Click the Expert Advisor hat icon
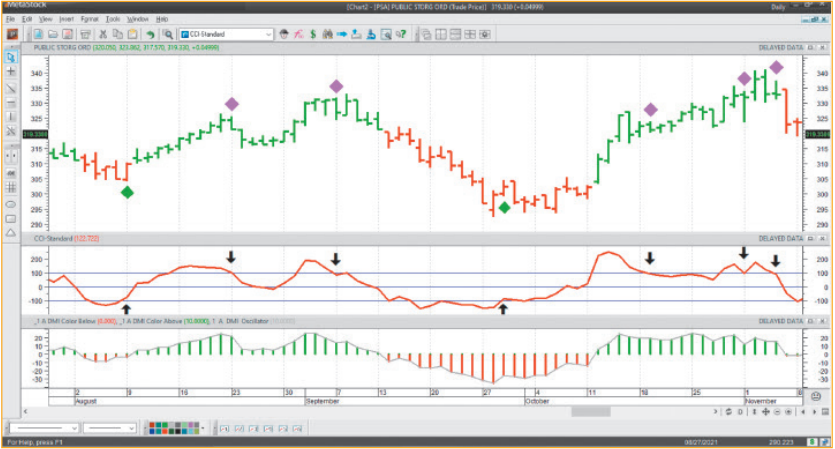 click(284, 35)
